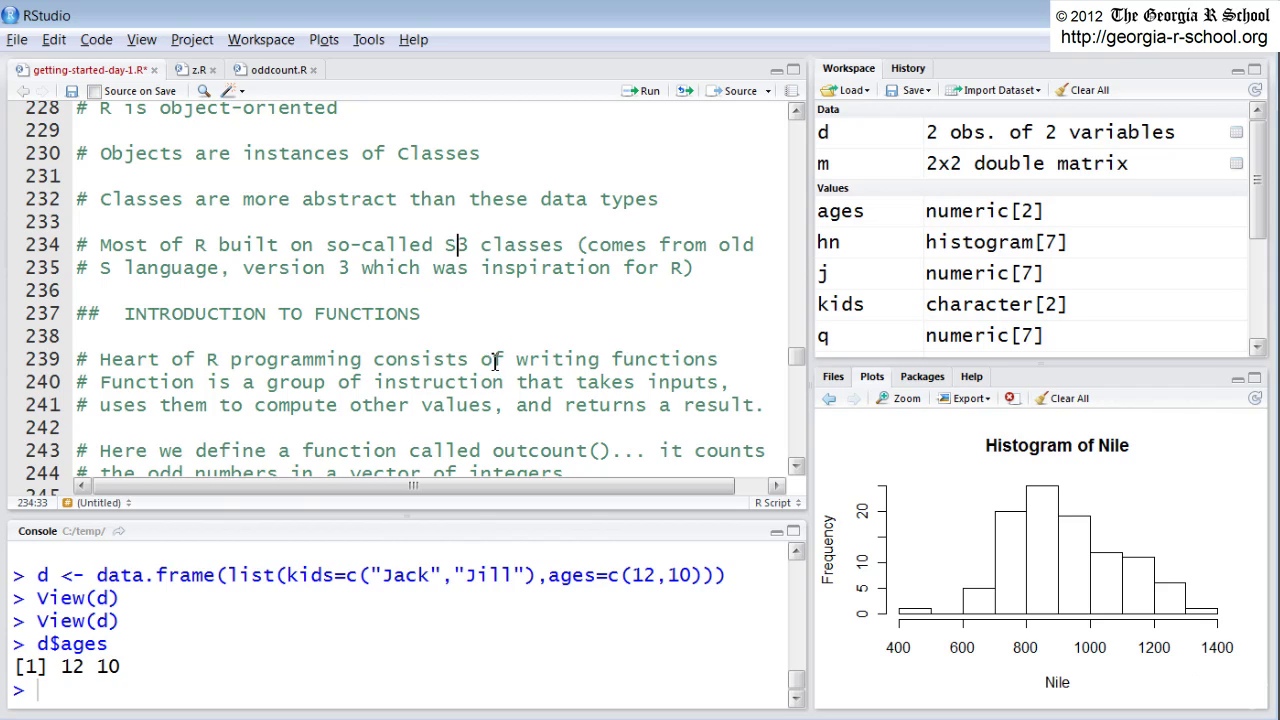This screenshot has width=1280, height=720.
Task: Select the Workspace tab
Action: tap(849, 68)
